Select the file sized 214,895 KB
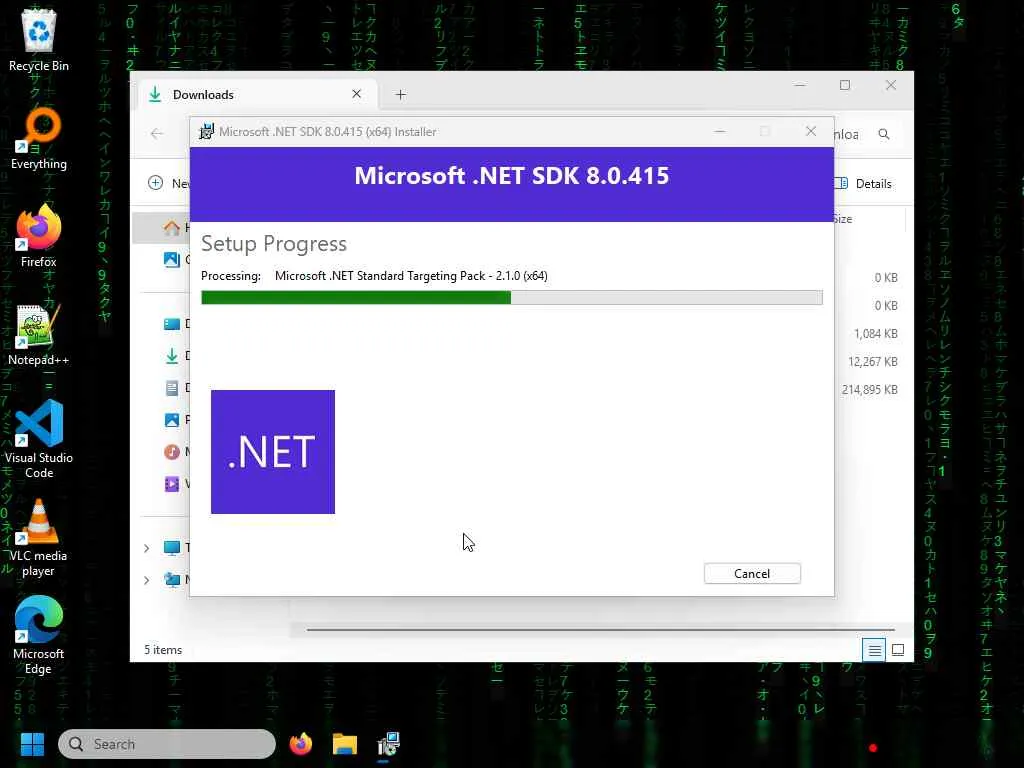The width and height of the screenshot is (1024, 768). 869,390
